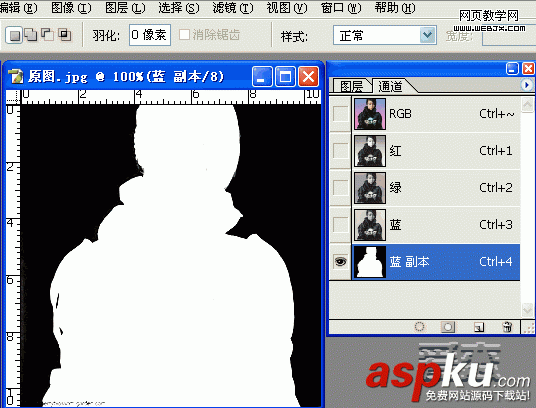Select the New selection mode icon
The width and height of the screenshot is (536, 408).
[14, 35]
